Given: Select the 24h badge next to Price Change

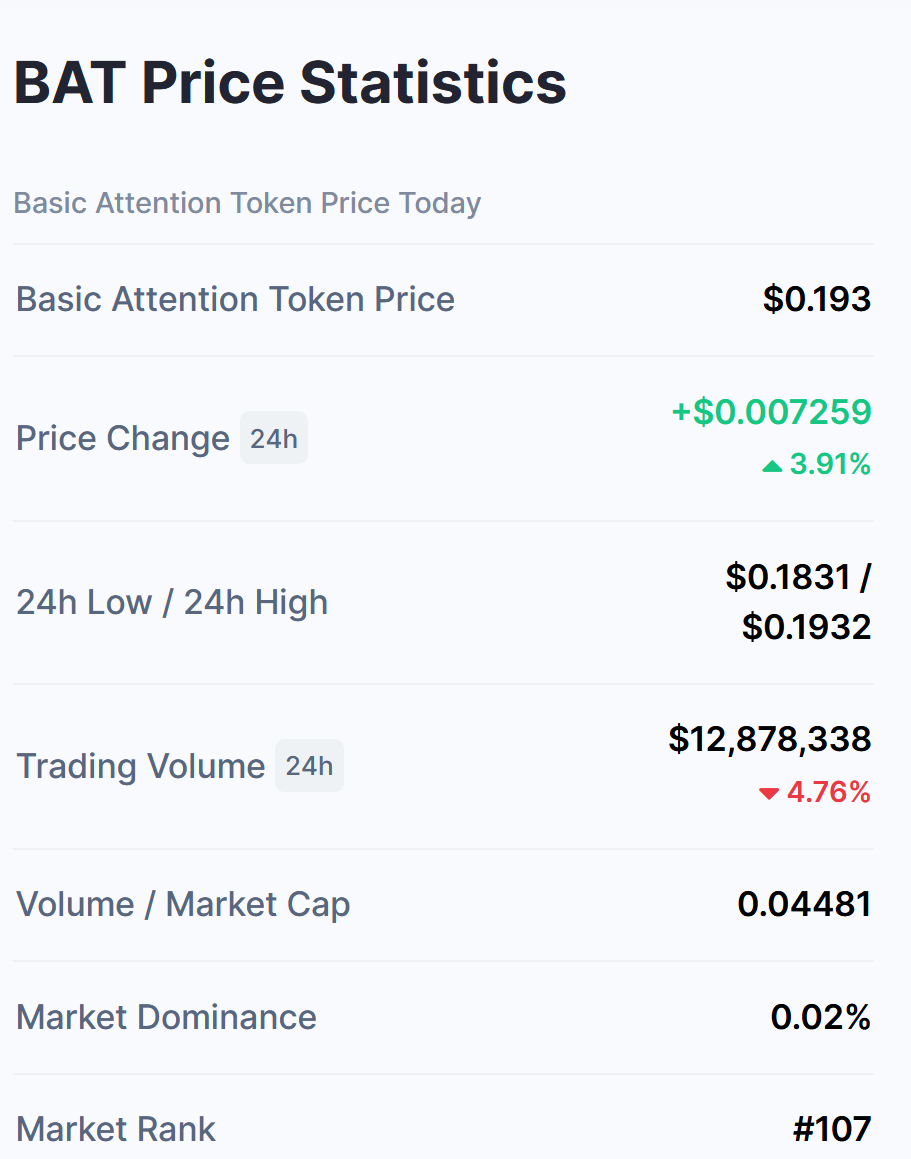Looking at the screenshot, I should click(274, 438).
